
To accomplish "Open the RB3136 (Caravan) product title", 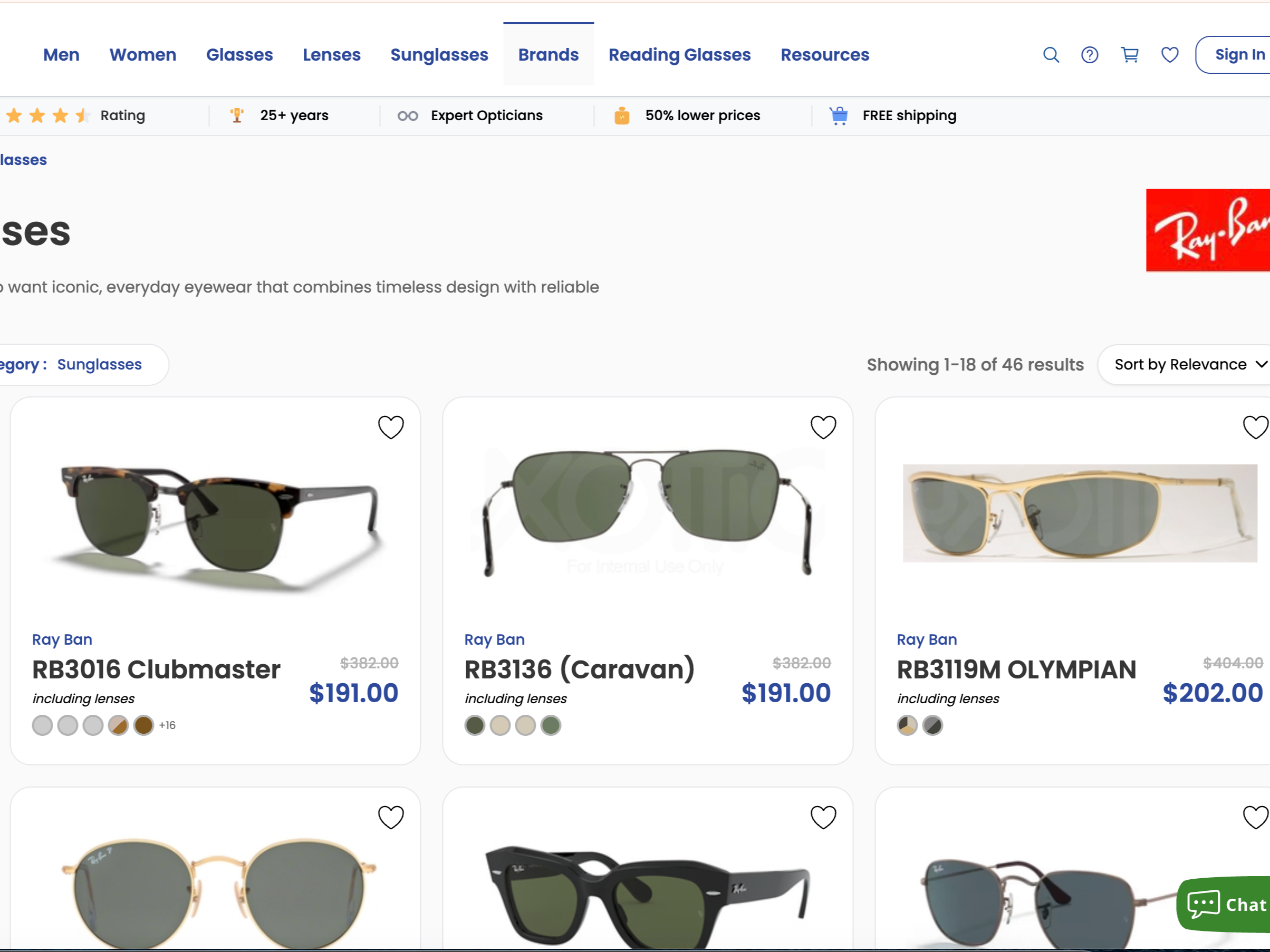I will (x=579, y=669).
